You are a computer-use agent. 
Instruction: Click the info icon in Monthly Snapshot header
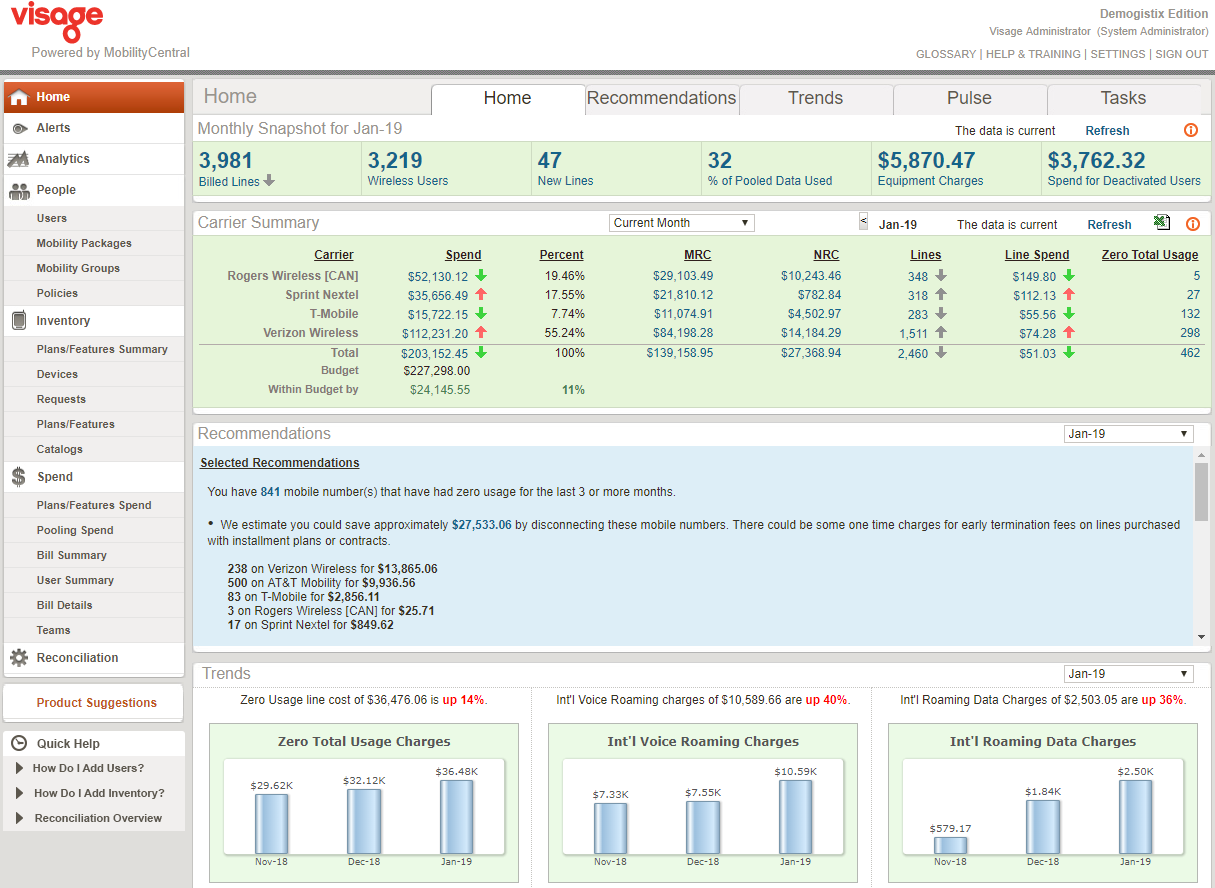[x=1191, y=131]
